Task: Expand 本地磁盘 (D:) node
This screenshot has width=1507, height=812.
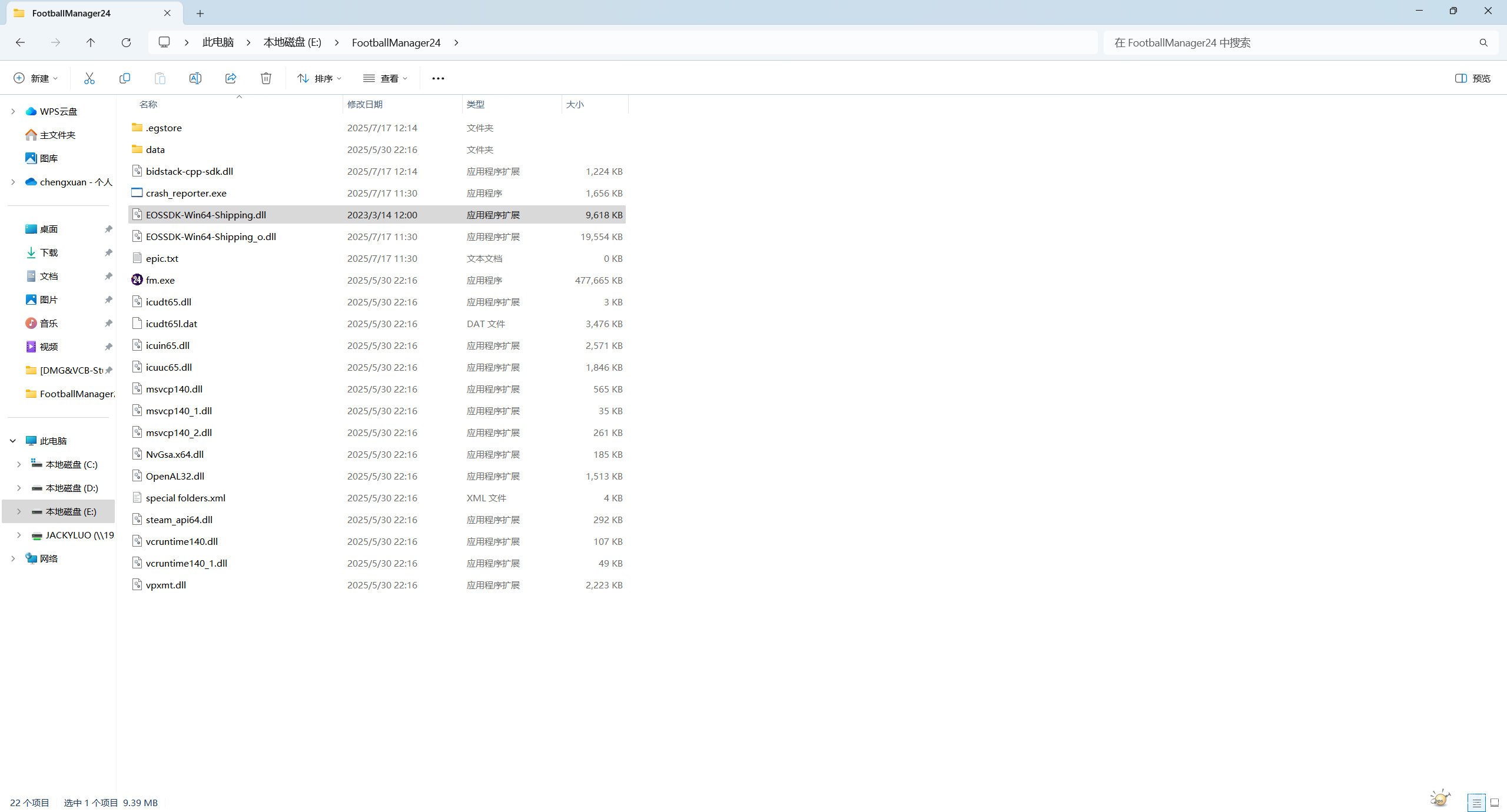Action: [19, 488]
